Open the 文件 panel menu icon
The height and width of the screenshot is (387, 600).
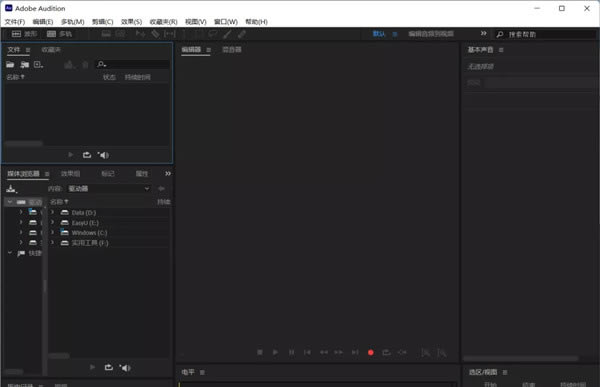28,50
